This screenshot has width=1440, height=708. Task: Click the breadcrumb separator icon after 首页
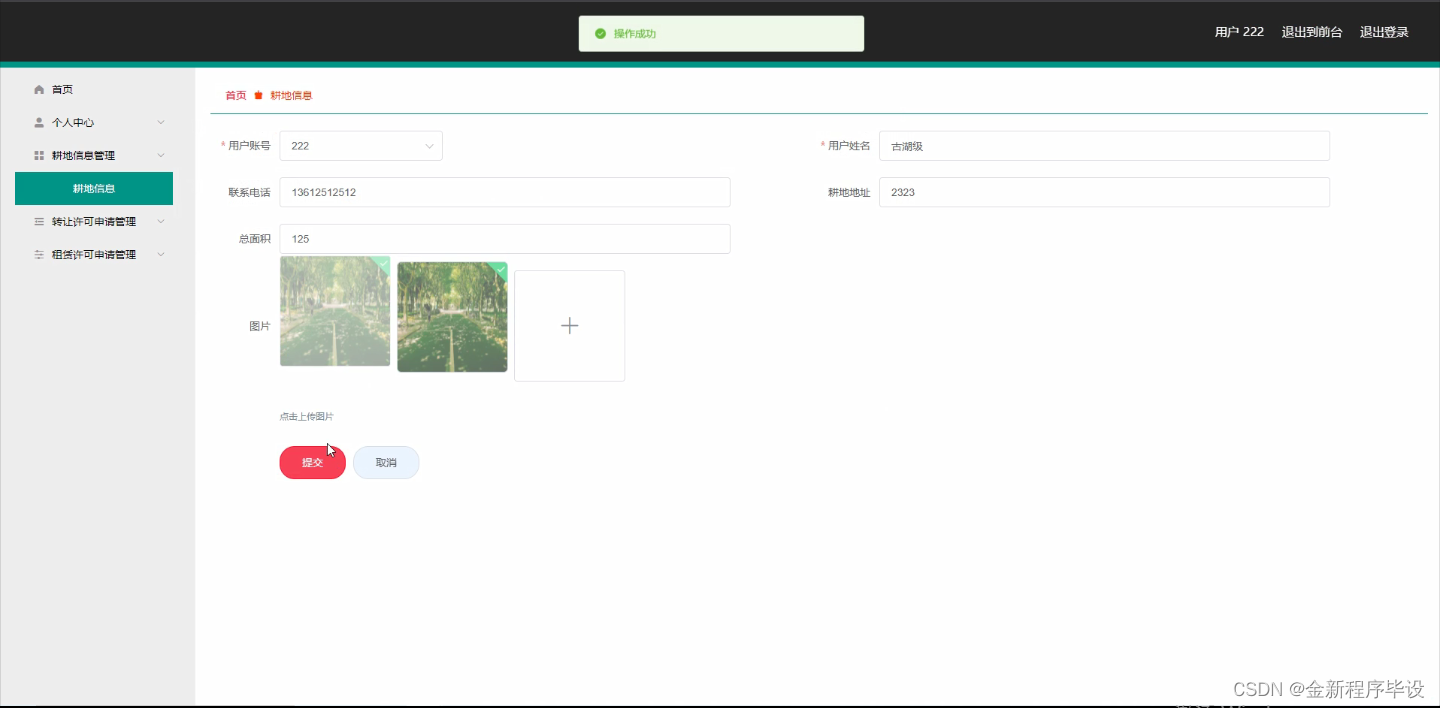(257, 94)
